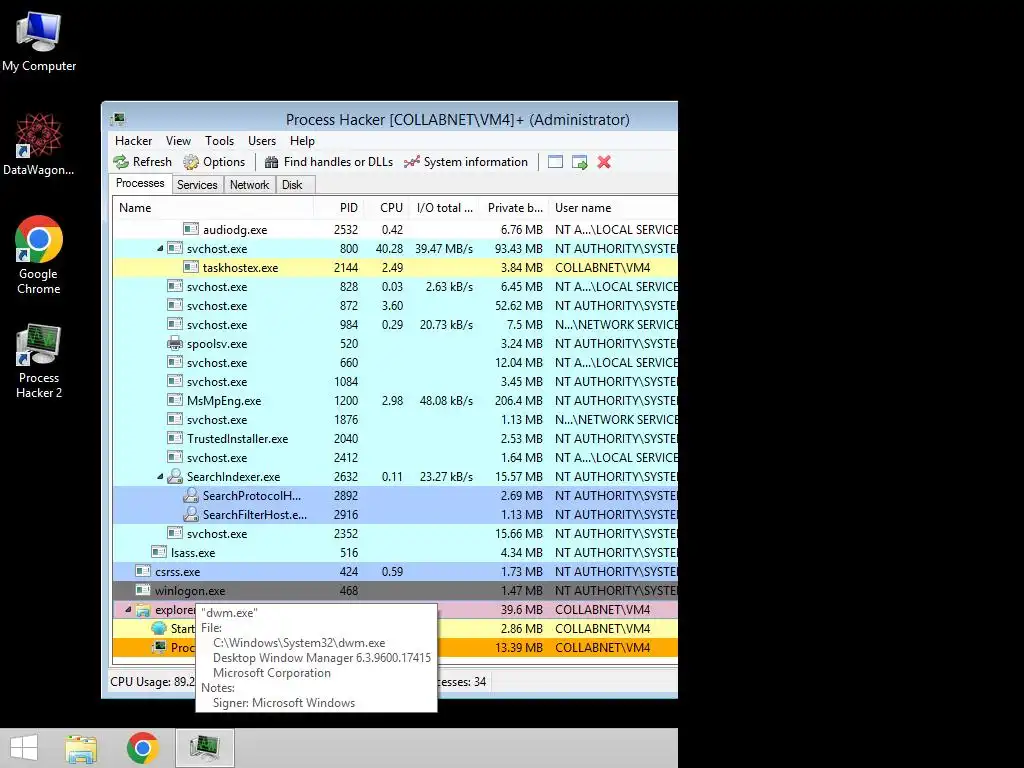
Task: Click the SearchProtocolHost icon
Action: pyautogui.click(x=191, y=495)
